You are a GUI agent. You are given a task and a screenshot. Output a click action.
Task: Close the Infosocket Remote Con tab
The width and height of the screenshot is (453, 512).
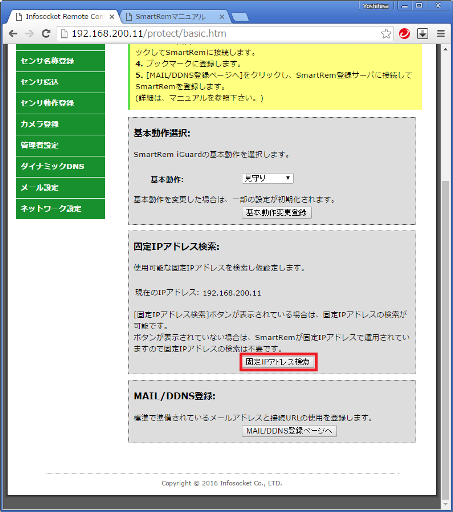[112, 17]
